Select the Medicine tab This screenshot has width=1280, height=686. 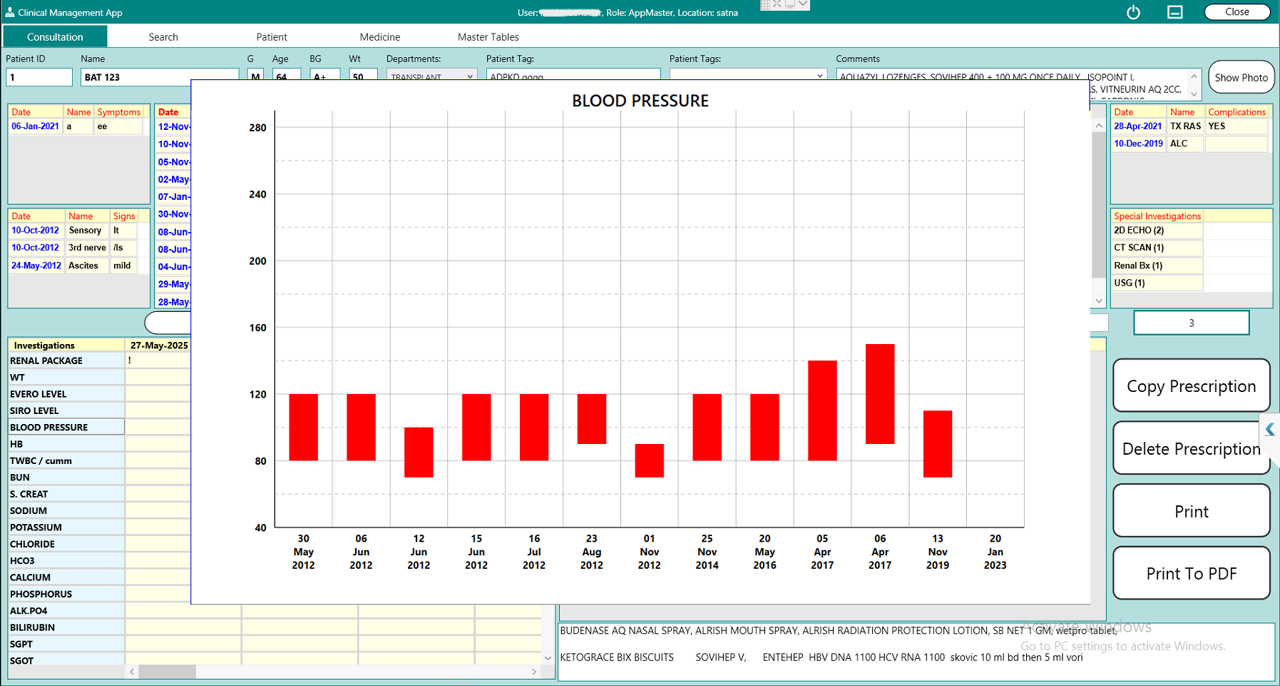tap(380, 37)
